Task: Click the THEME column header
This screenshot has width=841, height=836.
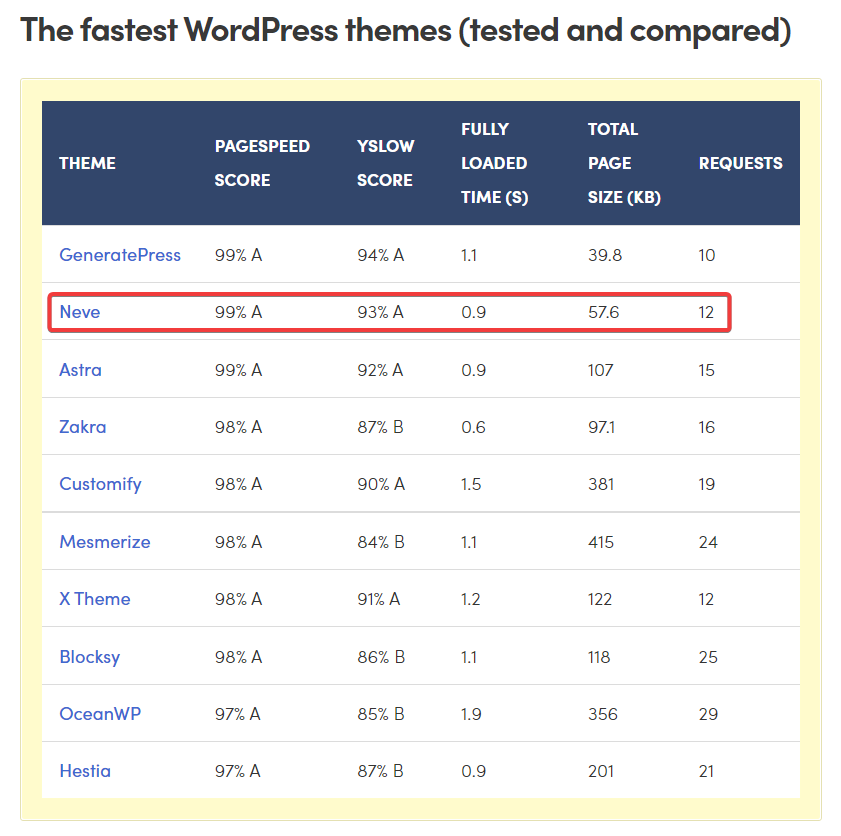Action: tap(87, 163)
